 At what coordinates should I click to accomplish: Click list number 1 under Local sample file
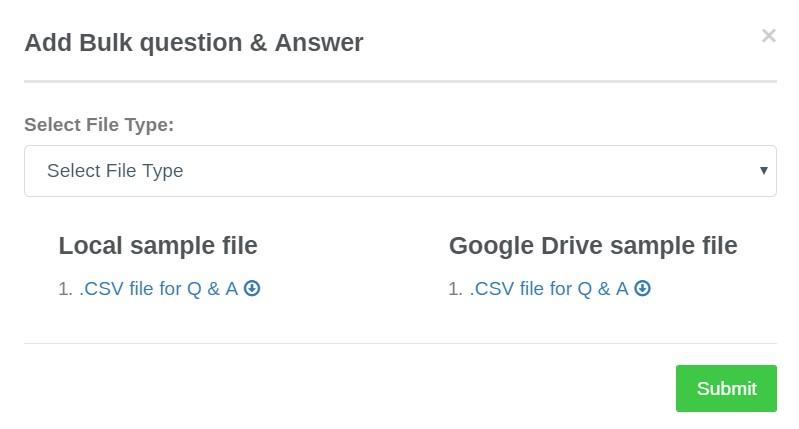[65, 289]
